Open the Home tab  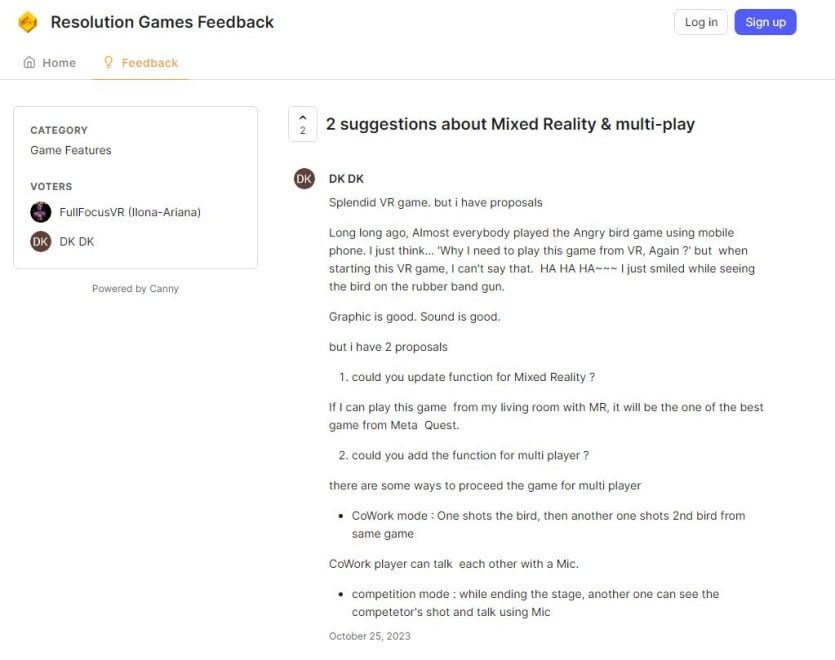coord(50,63)
